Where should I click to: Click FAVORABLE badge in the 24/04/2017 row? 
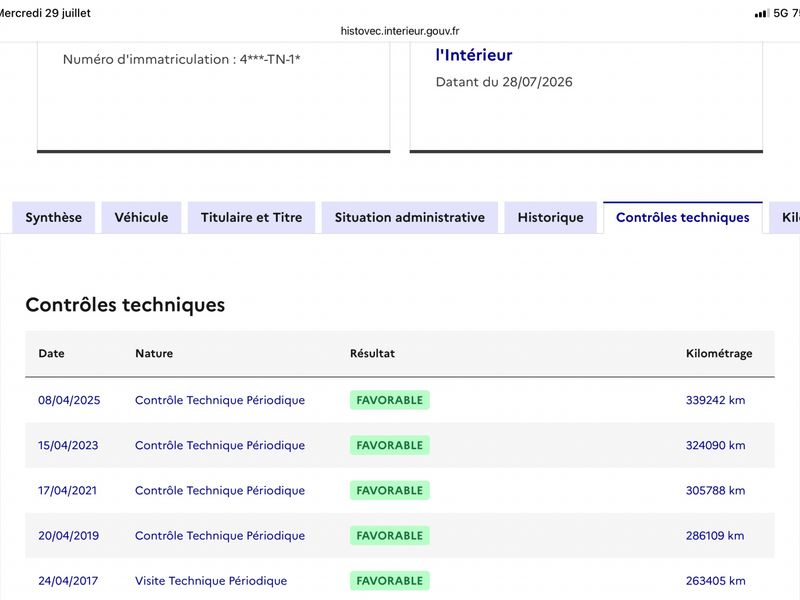(x=390, y=581)
